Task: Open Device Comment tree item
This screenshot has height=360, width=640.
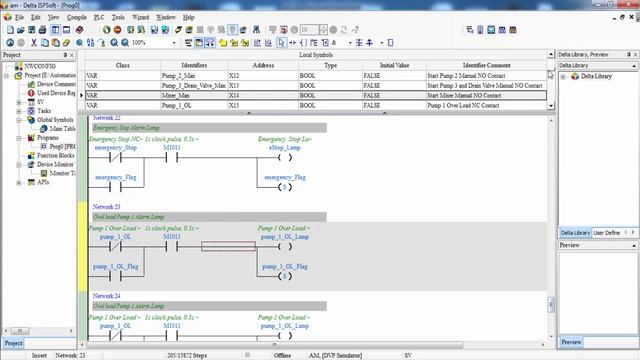Action: coord(56,84)
